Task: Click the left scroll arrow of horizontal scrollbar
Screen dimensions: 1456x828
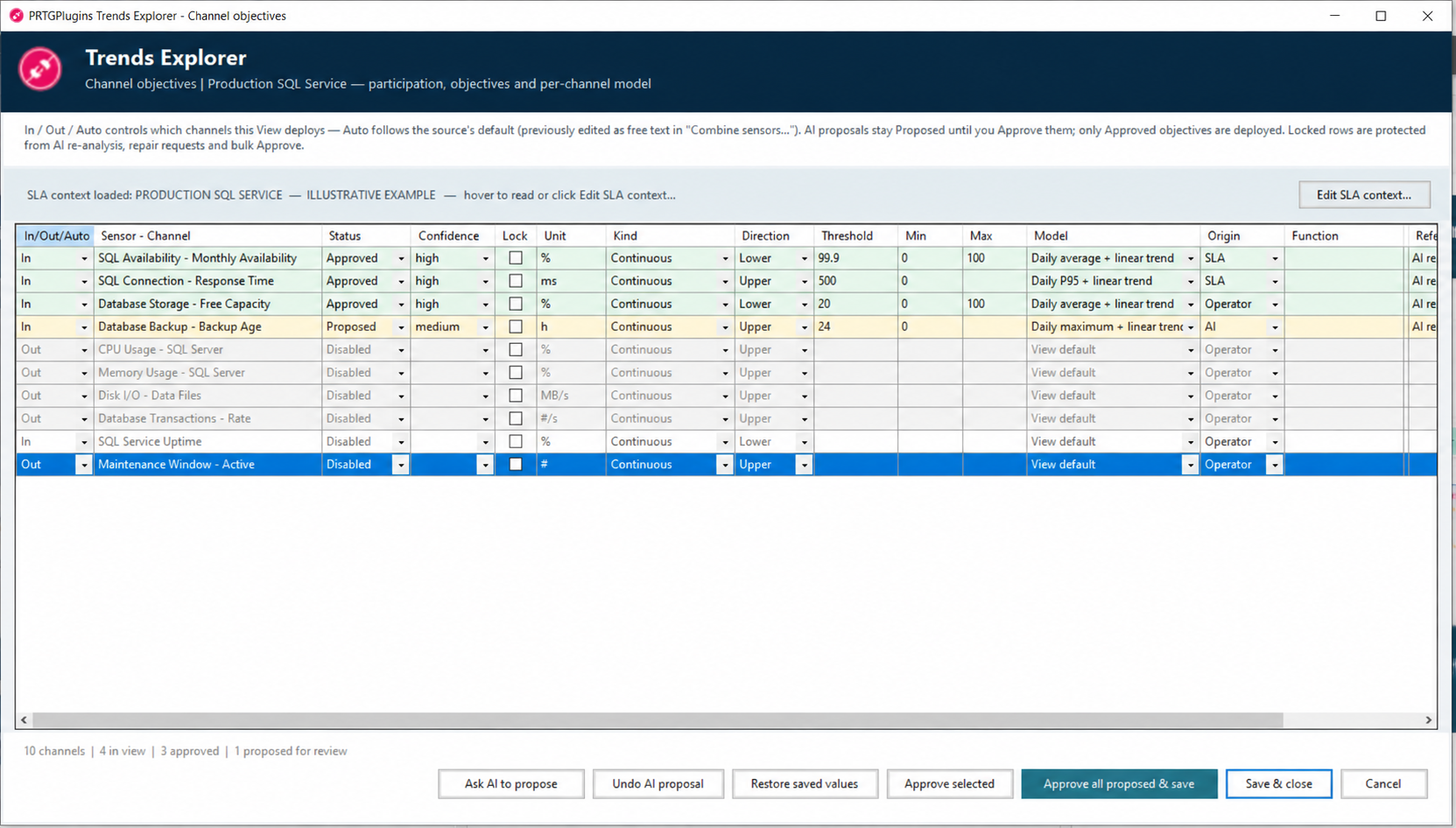Action: coord(24,719)
